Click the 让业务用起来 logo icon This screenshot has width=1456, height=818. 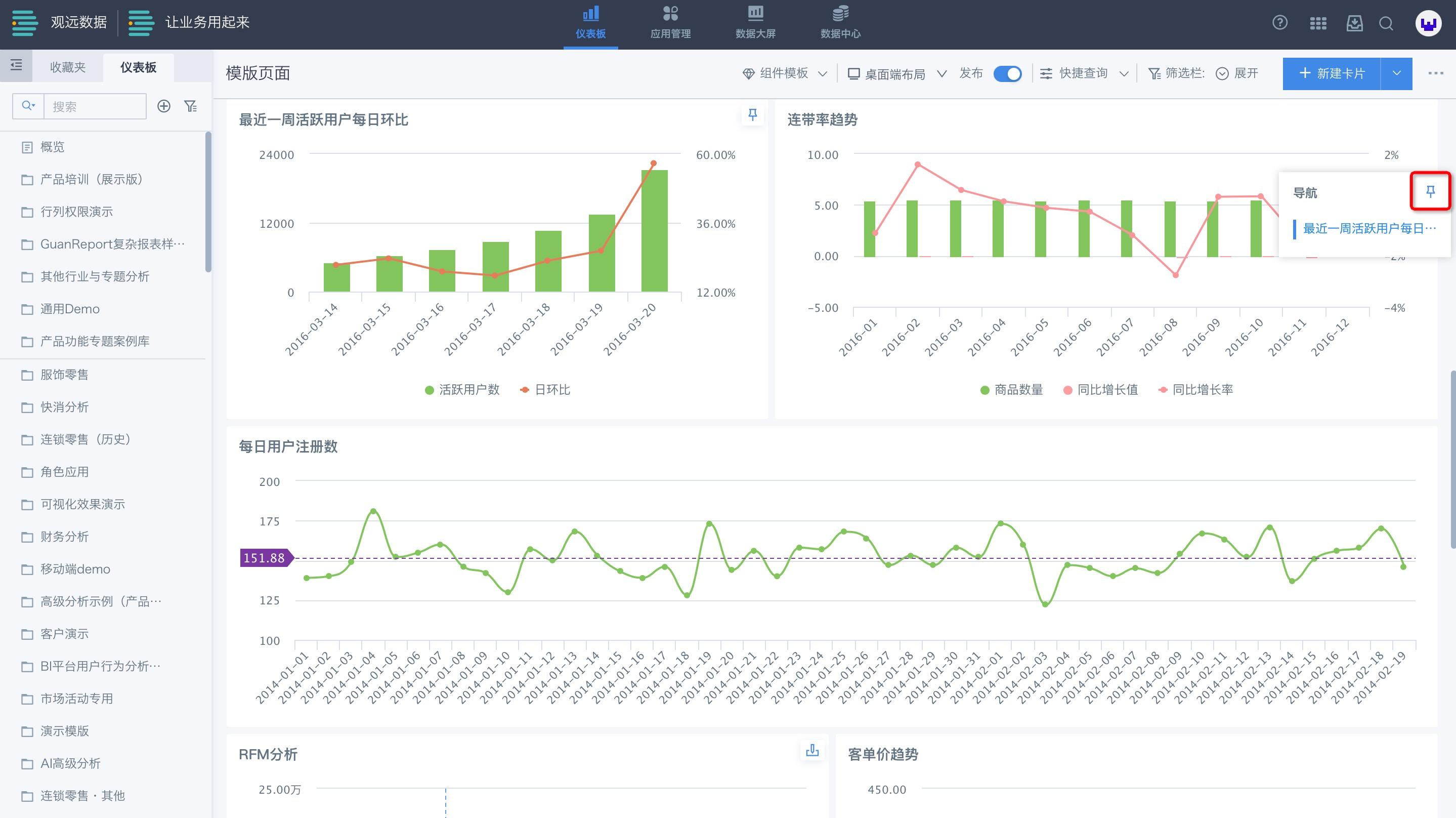[141, 23]
